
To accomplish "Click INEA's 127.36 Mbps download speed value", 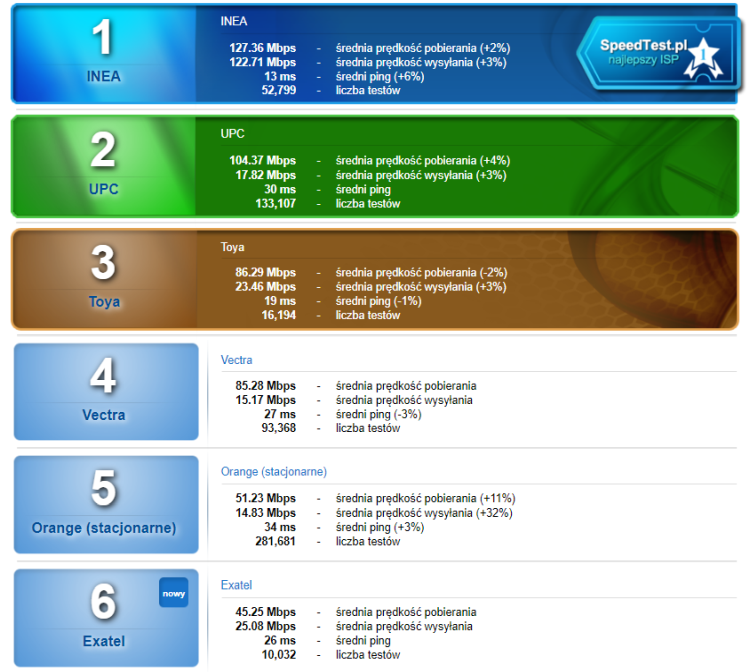I will pyautogui.click(x=262, y=48).
